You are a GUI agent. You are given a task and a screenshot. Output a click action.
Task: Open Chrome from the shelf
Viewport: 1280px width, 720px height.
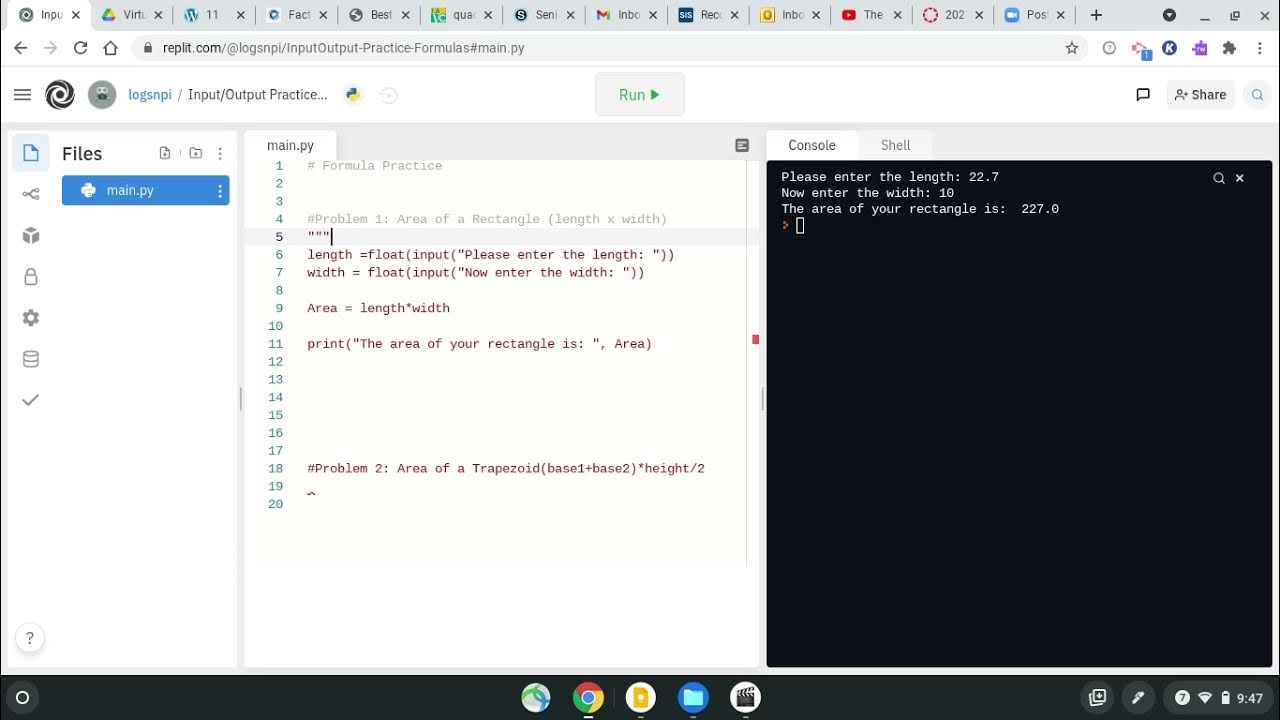(588, 698)
